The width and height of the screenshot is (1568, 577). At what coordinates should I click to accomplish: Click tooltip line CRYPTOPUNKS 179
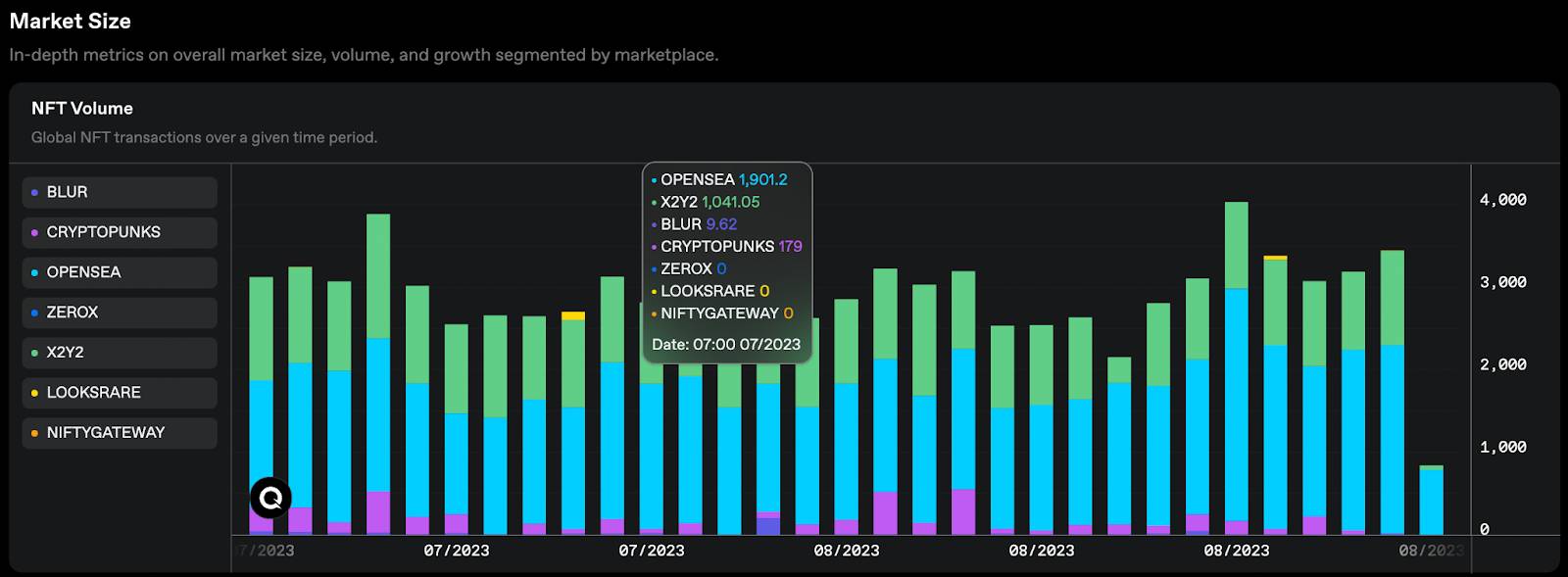(726, 247)
